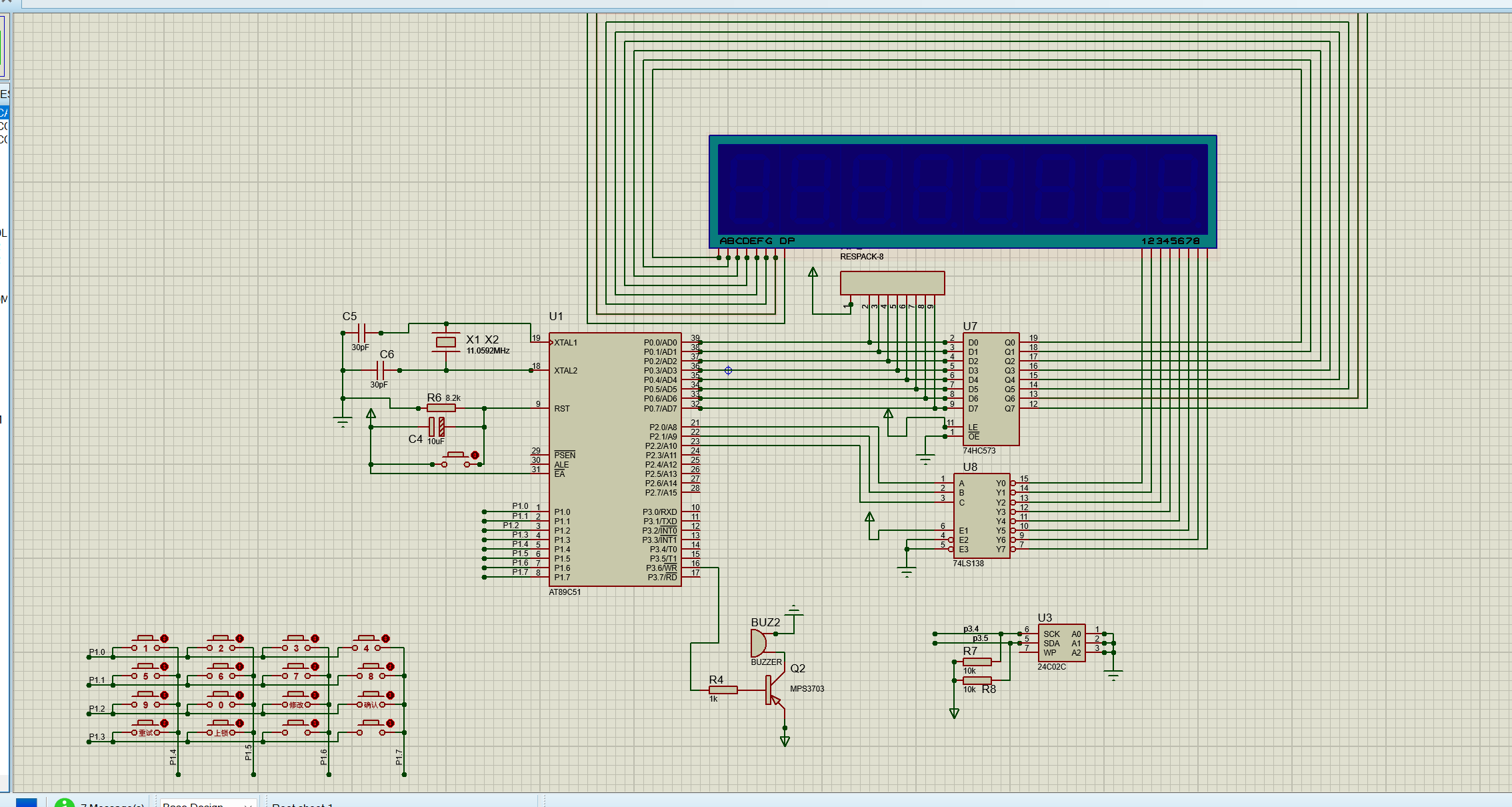
Task: Push the keypad button labeled 9
Action: click(x=145, y=701)
